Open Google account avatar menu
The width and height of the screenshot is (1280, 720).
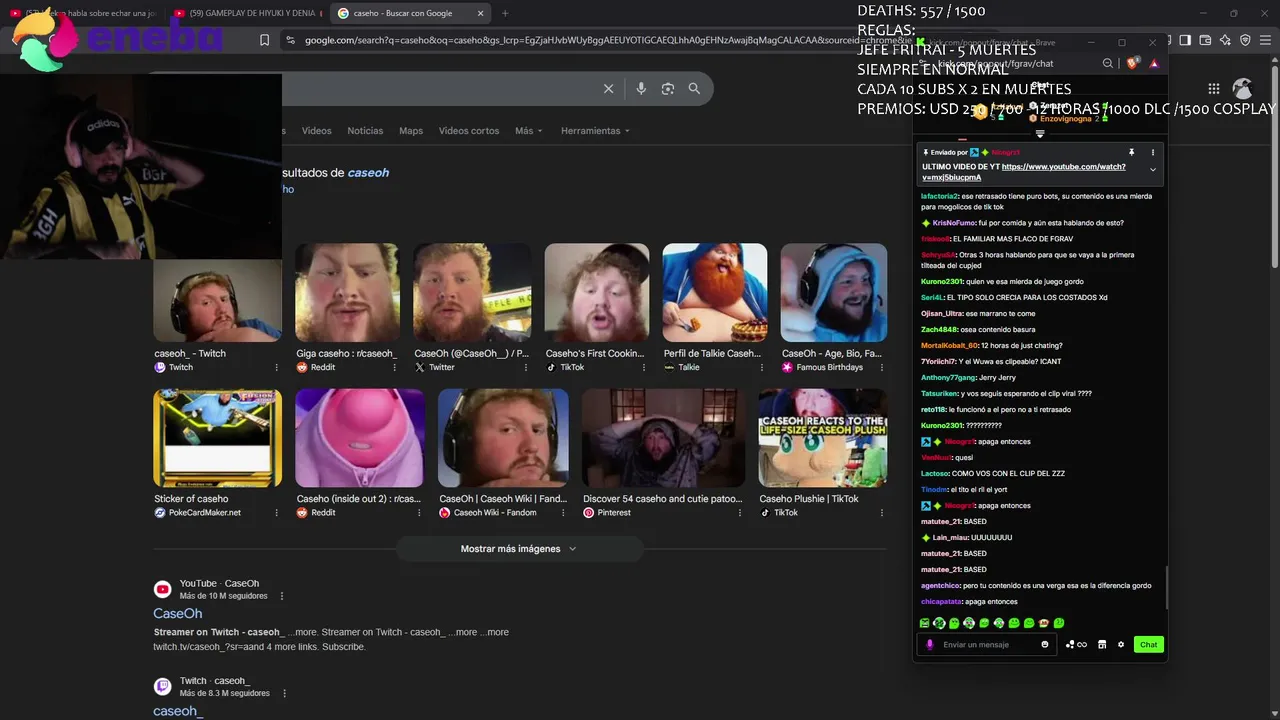pos(1242,89)
